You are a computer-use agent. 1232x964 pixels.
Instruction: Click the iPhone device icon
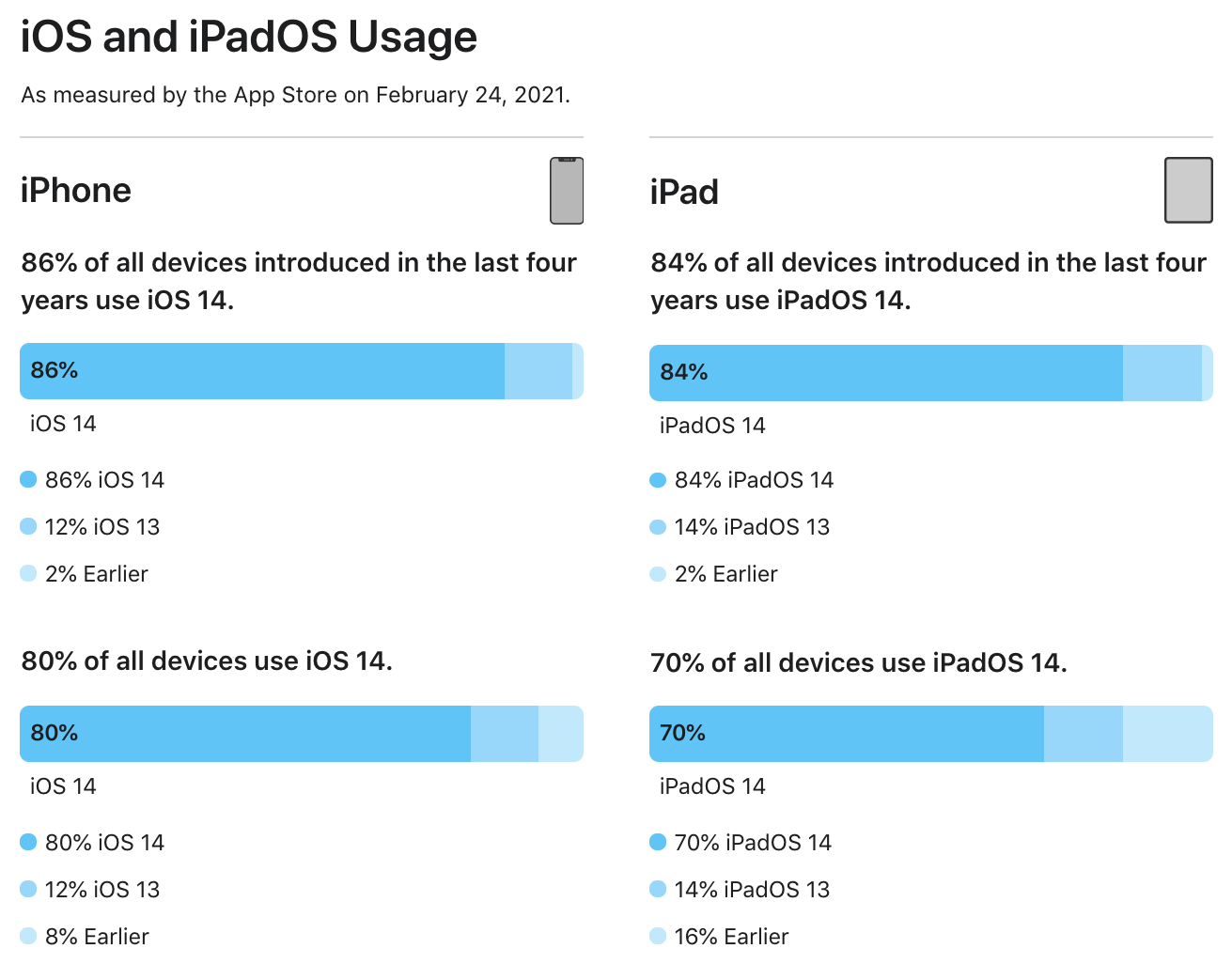567,191
